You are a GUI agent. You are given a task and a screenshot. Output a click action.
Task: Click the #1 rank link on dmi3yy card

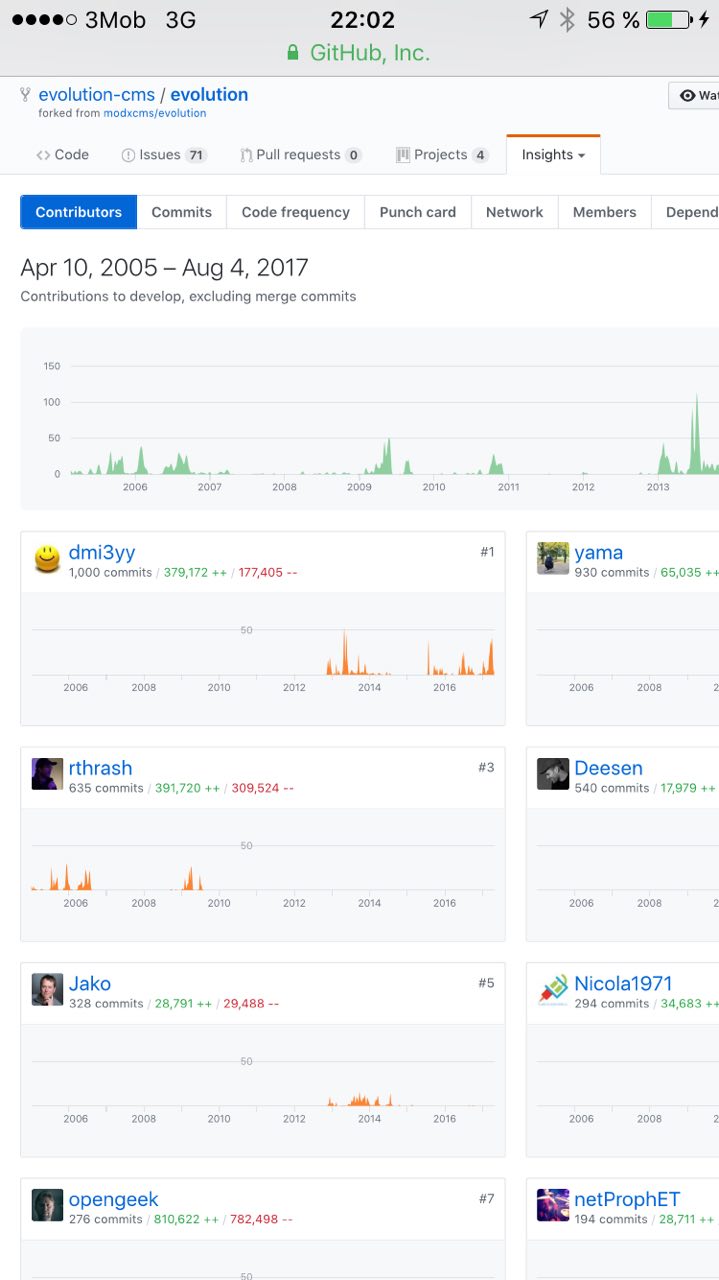tap(487, 552)
